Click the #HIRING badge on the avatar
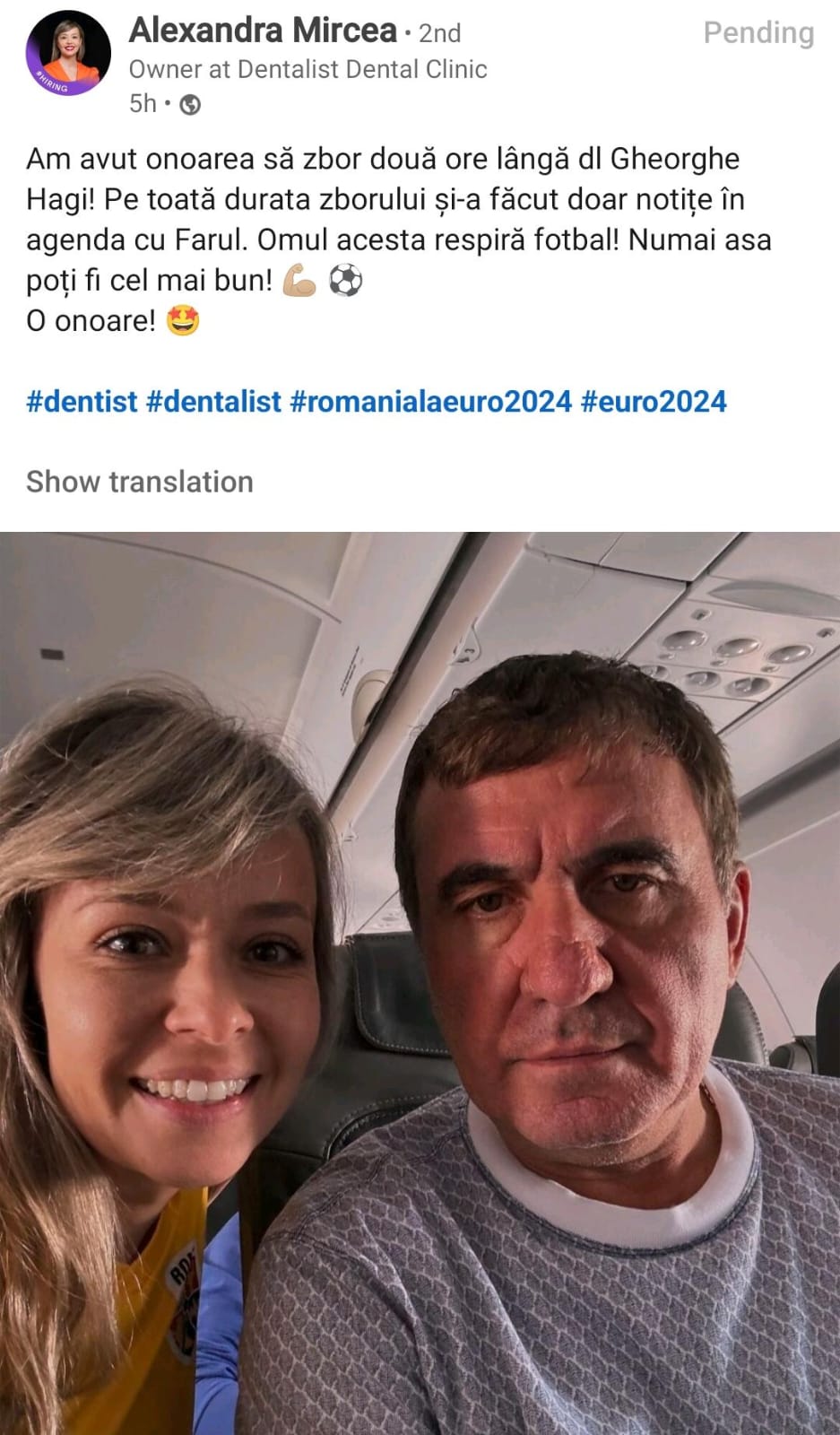 tap(52, 82)
